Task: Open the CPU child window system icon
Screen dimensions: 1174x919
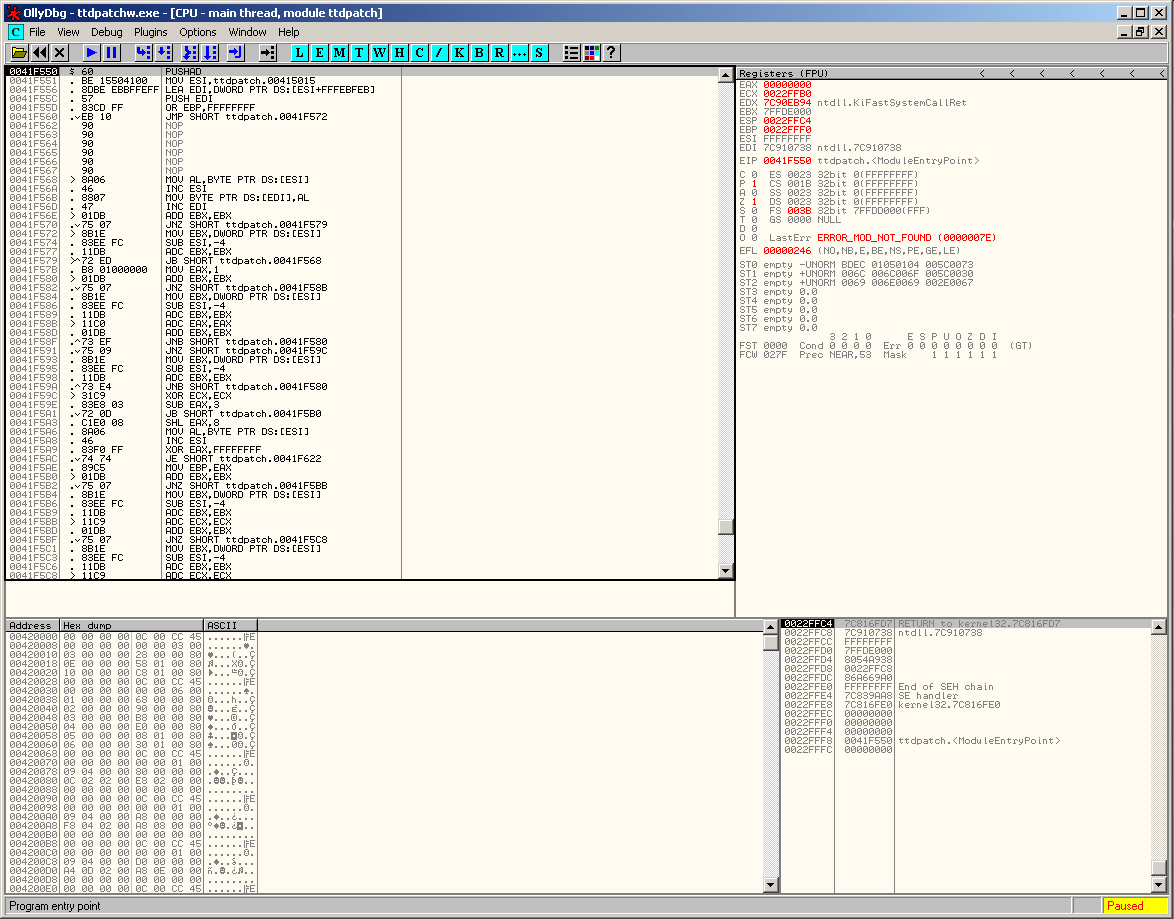Action: 15,32
